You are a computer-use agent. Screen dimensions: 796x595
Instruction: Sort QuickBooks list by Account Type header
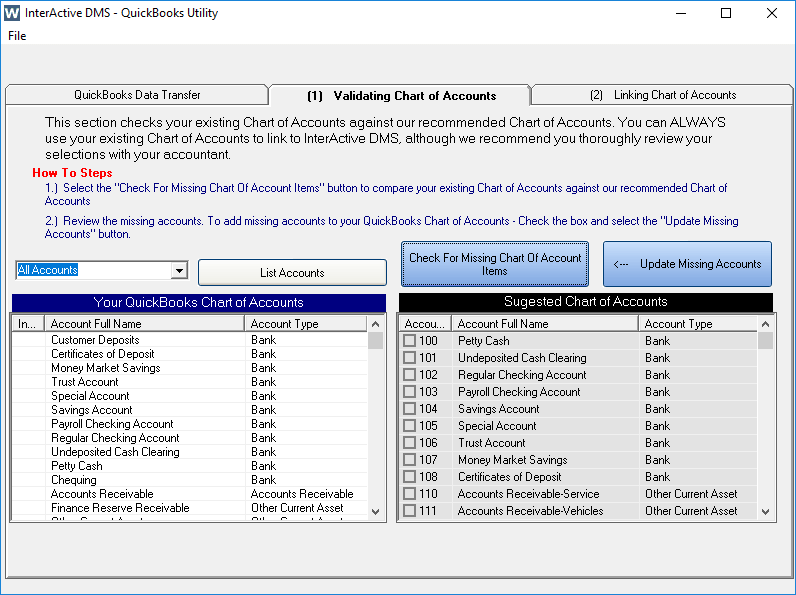(306, 324)
